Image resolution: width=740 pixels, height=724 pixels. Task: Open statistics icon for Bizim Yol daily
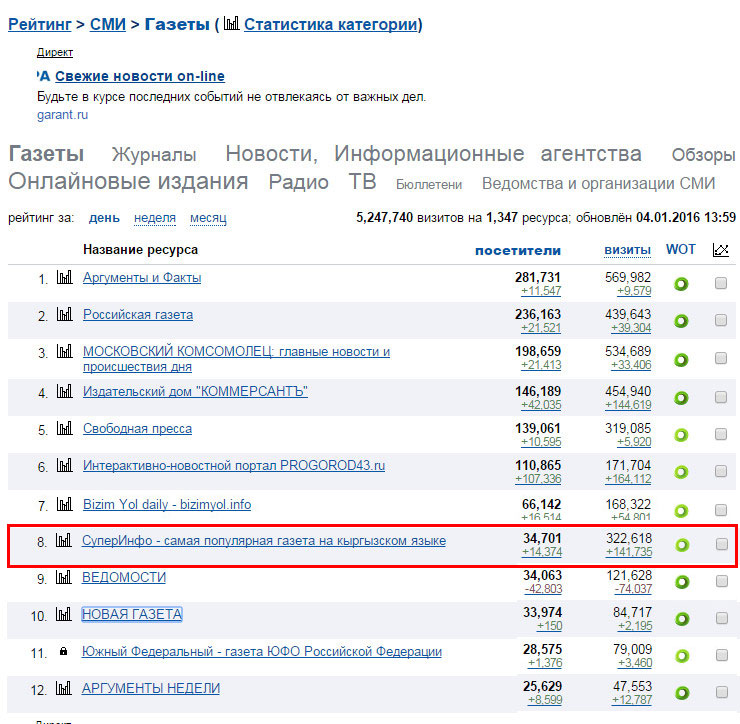(64, 504)
